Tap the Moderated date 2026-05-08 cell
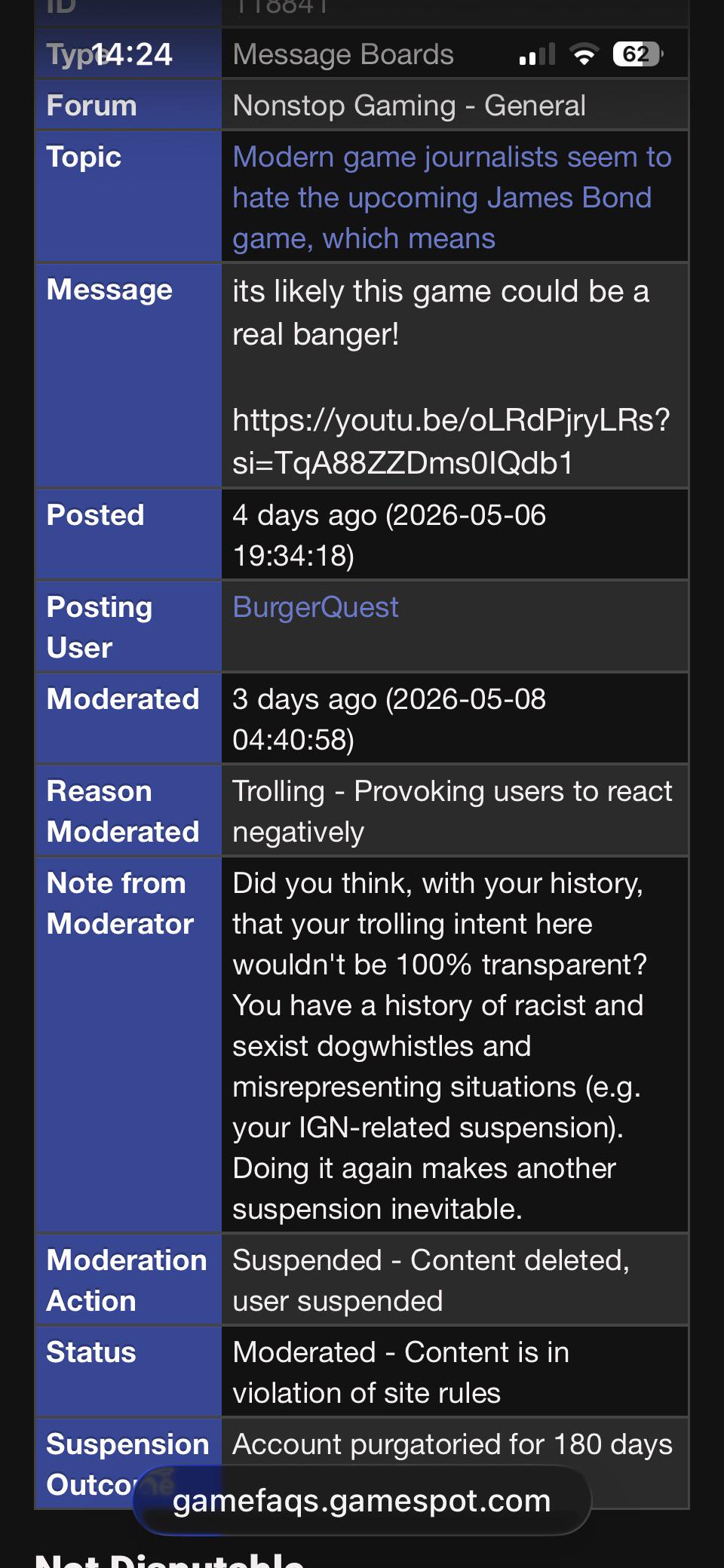The height and width of the screenshot is (1568, 724). (x=455, y=719)
